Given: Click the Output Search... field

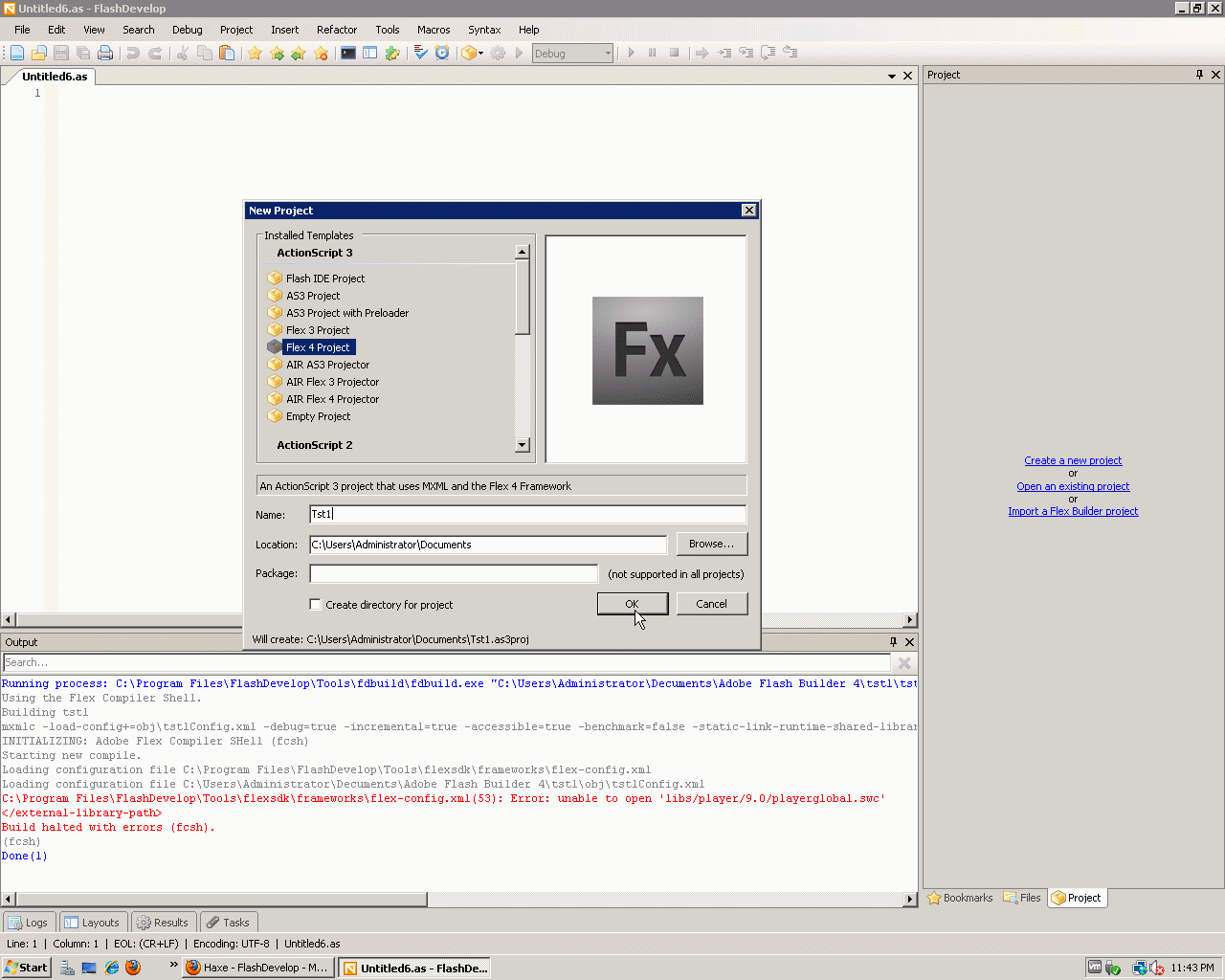Looking at the screenshot, I should click(x=446, y=663).
